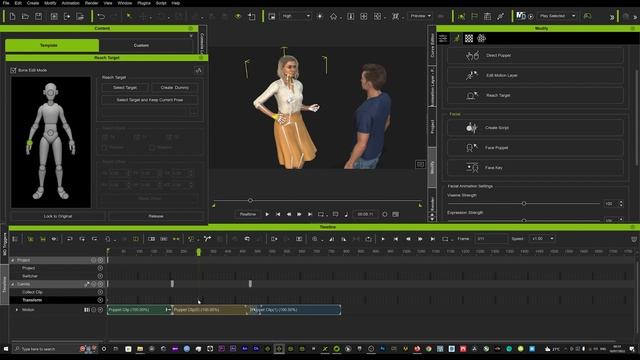640x360 pixels.
Task: Click the Home camera view icon
Action: [x=333, y=16]
